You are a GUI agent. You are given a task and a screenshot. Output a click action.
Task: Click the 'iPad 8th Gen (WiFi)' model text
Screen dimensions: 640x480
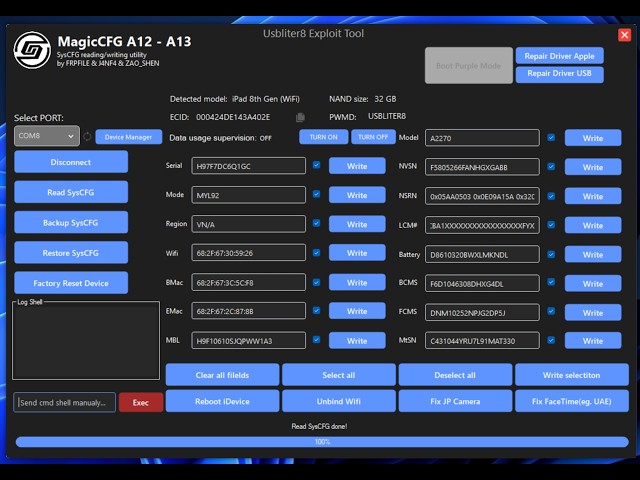266,99
